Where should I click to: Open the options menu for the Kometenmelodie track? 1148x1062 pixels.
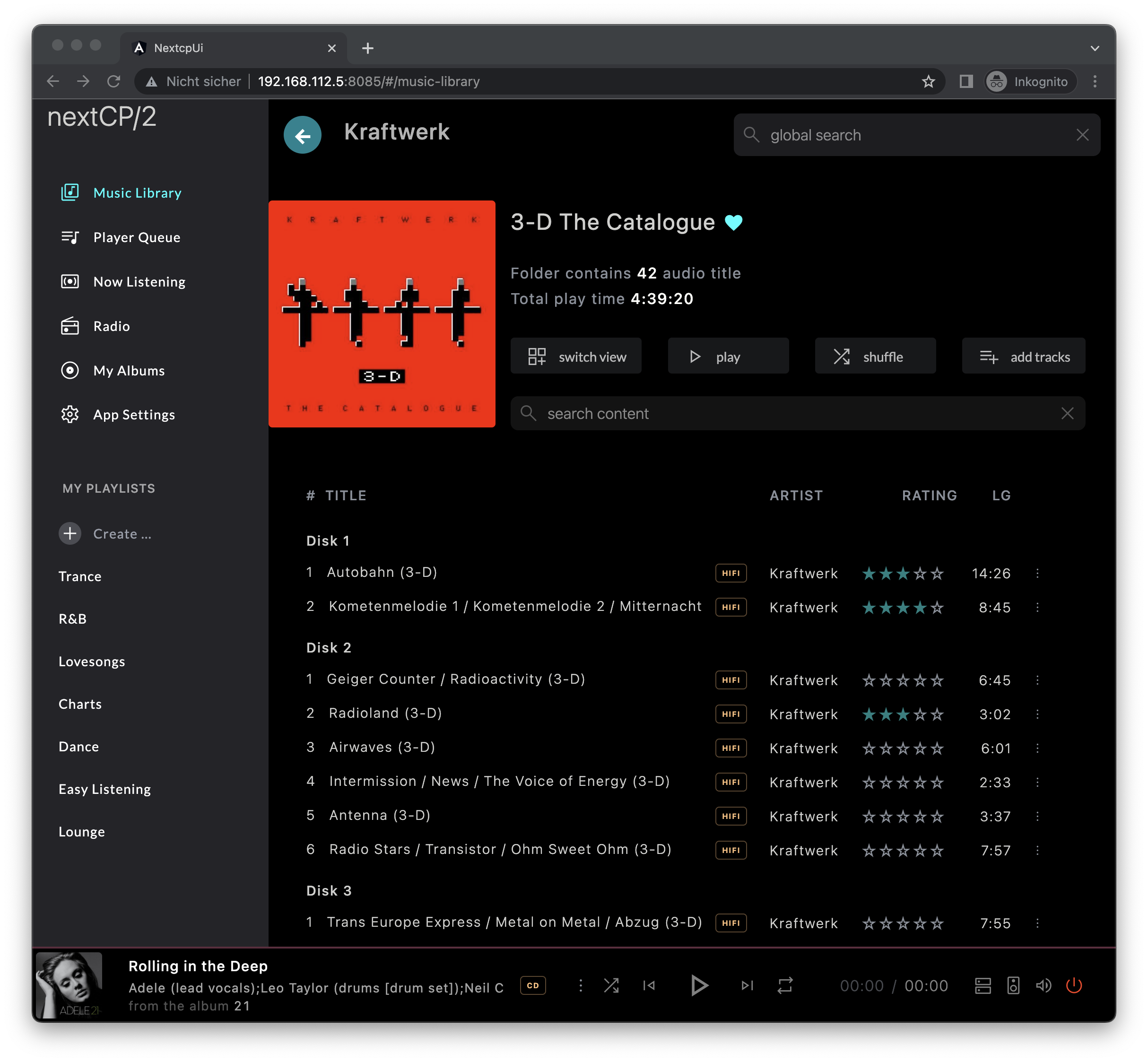click(1037, 607)
